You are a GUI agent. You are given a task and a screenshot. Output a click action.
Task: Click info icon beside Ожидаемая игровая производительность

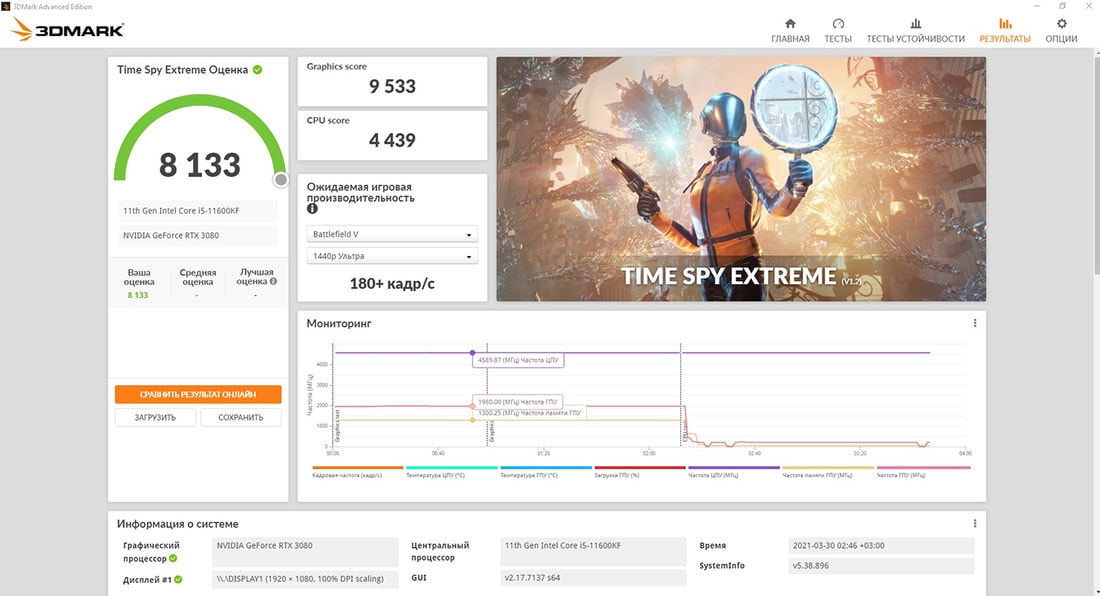(312, 208)
